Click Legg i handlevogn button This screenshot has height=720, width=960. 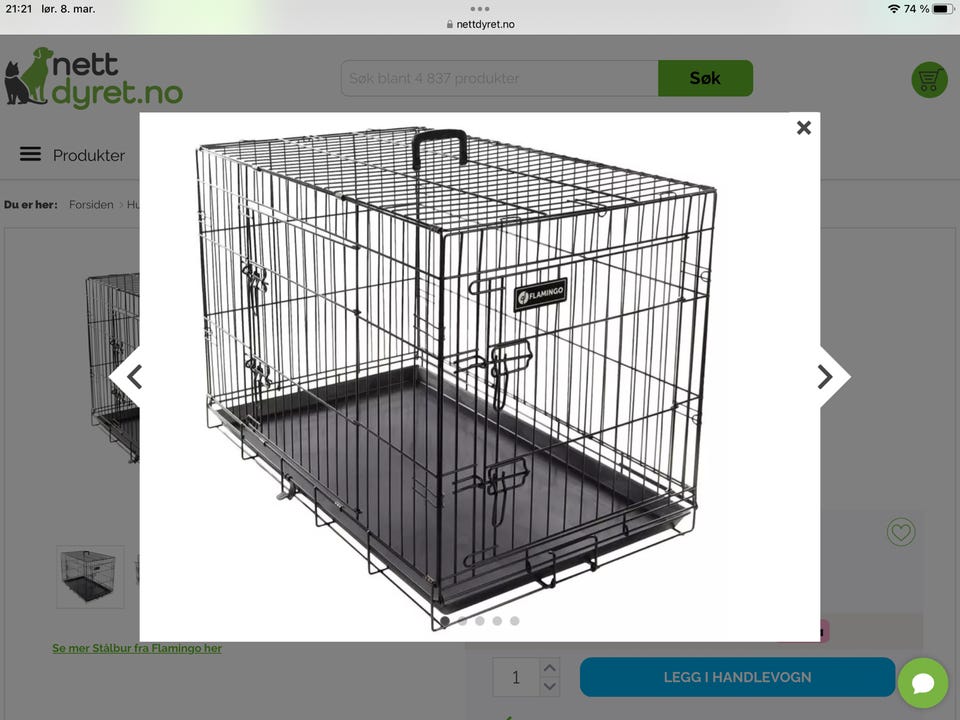tap(737, 677)
